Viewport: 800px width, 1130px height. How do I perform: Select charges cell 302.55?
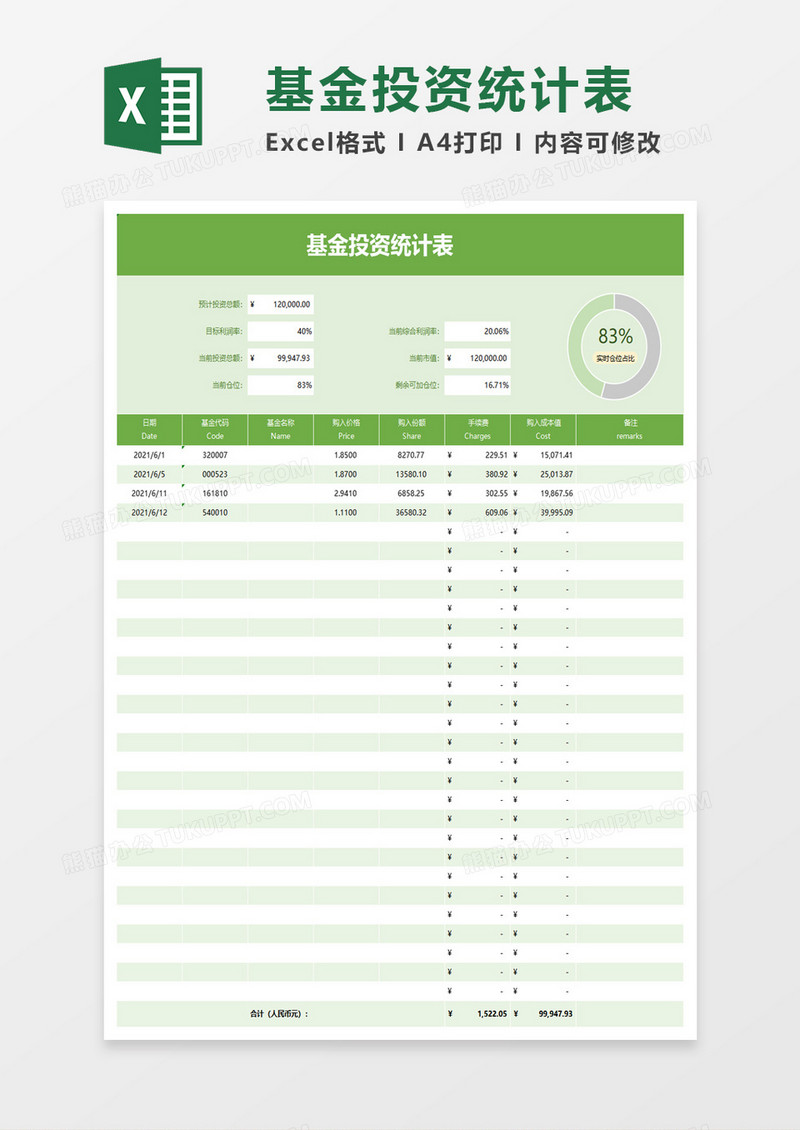[x=477, y=494]
